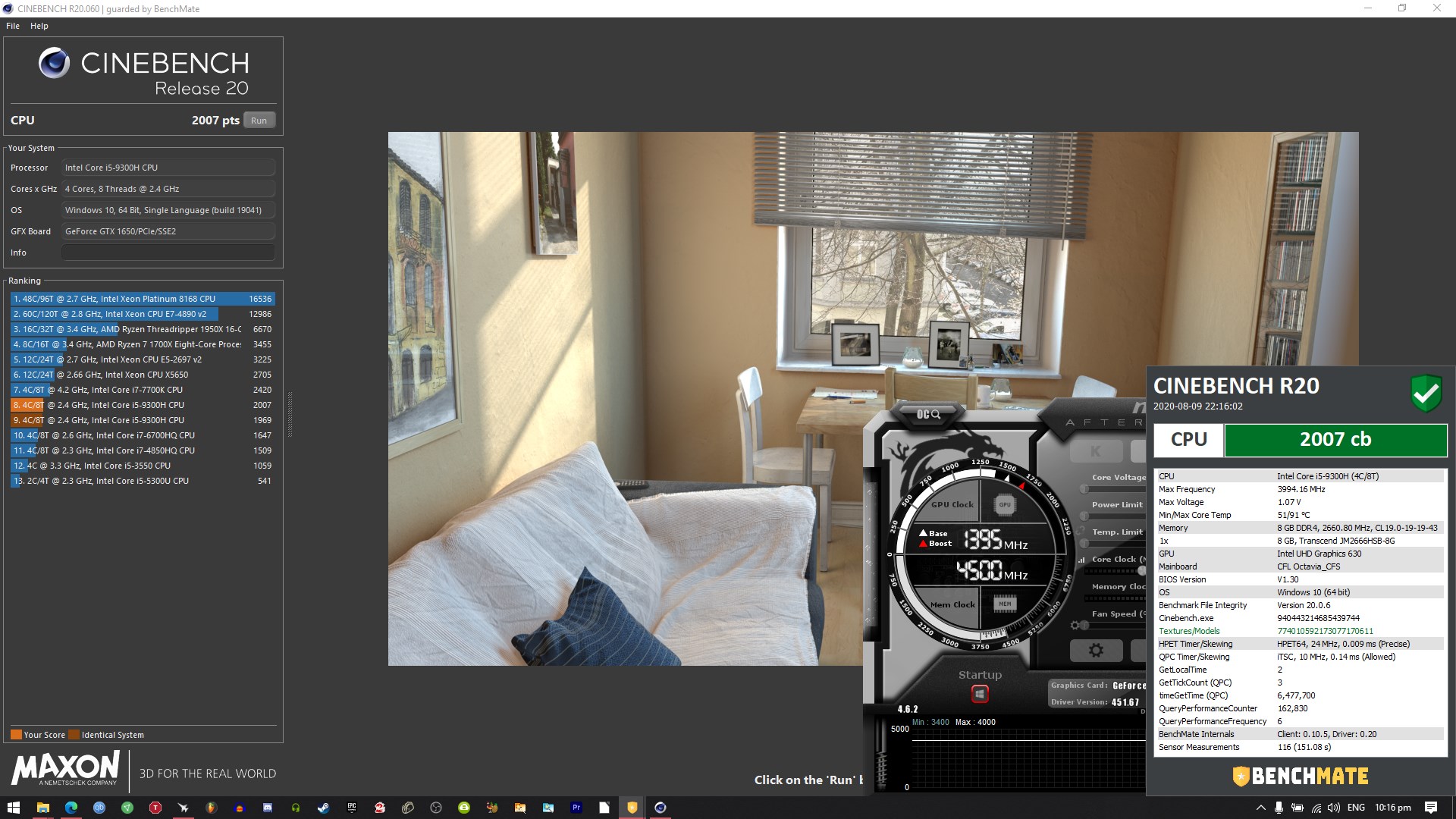This screenshot has width=1456, height=819.
Task: Open the notification center icon
Action: pos(1430,808)
